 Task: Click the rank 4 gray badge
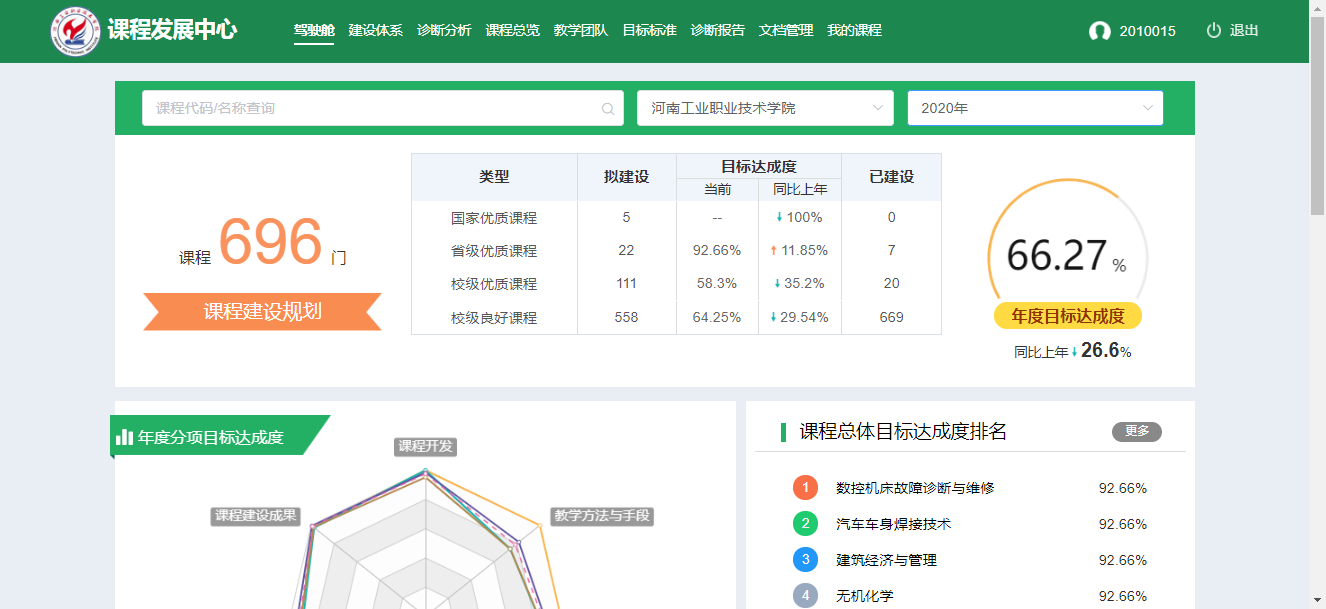click(x=806, y=596)
